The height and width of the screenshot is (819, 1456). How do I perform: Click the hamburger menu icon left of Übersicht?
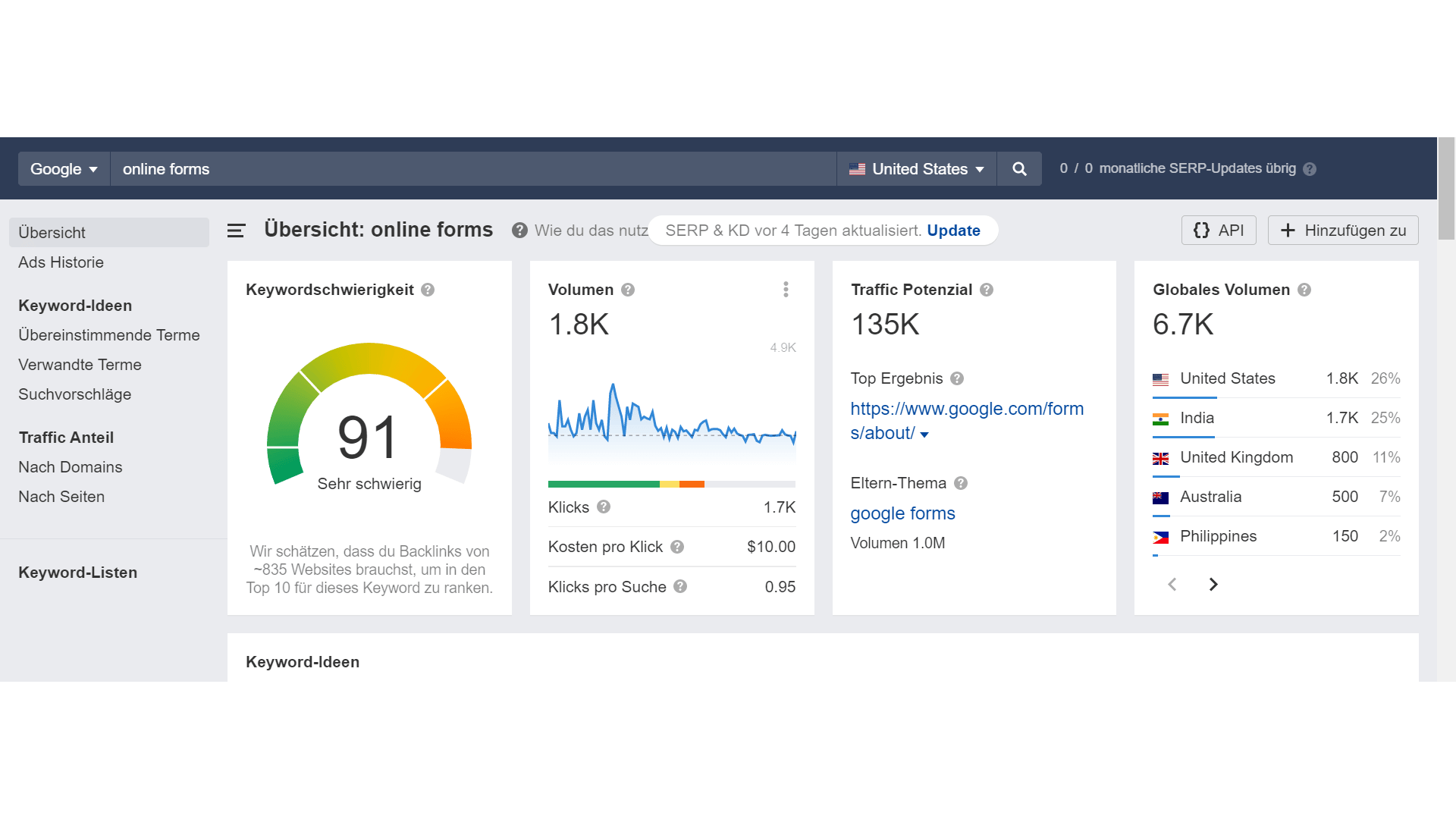[x=238, y=231]
